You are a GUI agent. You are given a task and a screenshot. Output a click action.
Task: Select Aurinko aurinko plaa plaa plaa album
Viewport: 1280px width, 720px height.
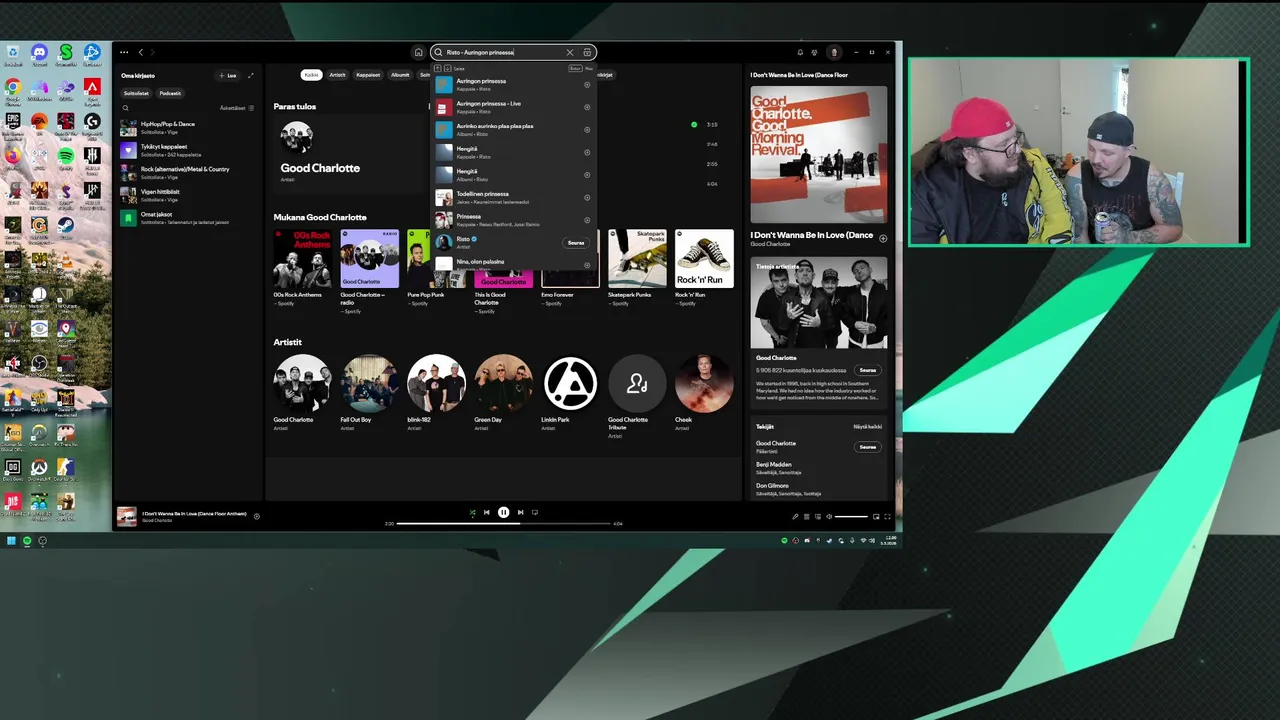[x=513, y=130]
